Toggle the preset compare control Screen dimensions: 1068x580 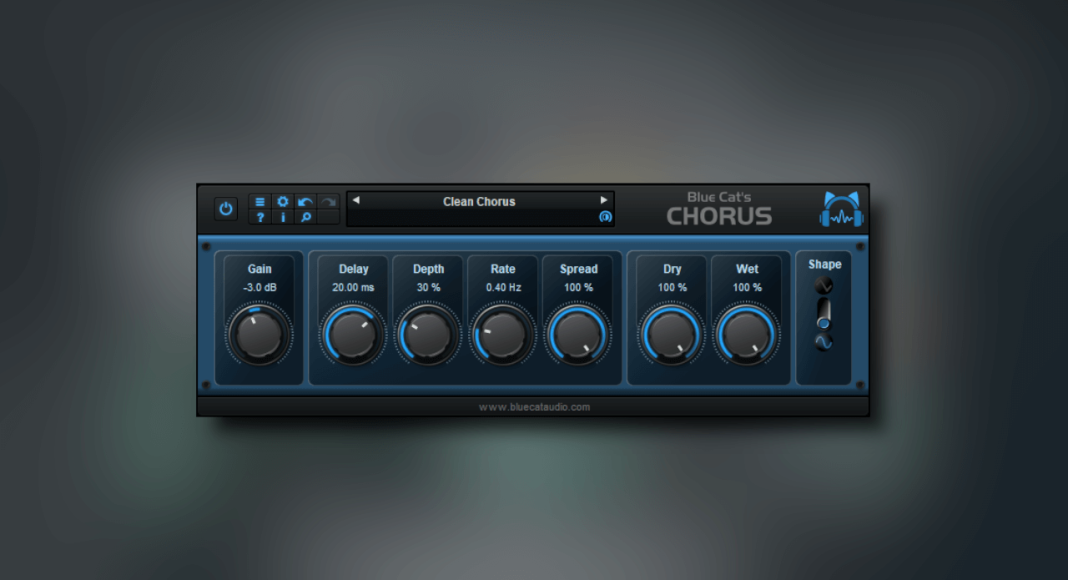pos(605,217)
